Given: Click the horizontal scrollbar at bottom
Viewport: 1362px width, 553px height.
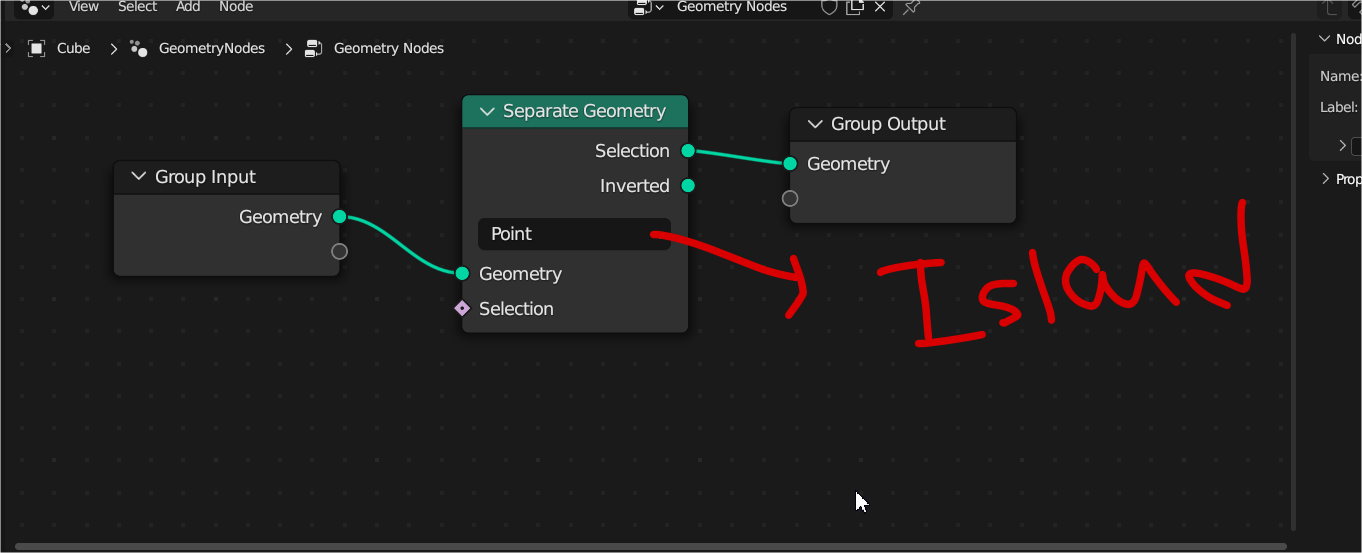Looking at the screenshot, I should pos(652,547).
